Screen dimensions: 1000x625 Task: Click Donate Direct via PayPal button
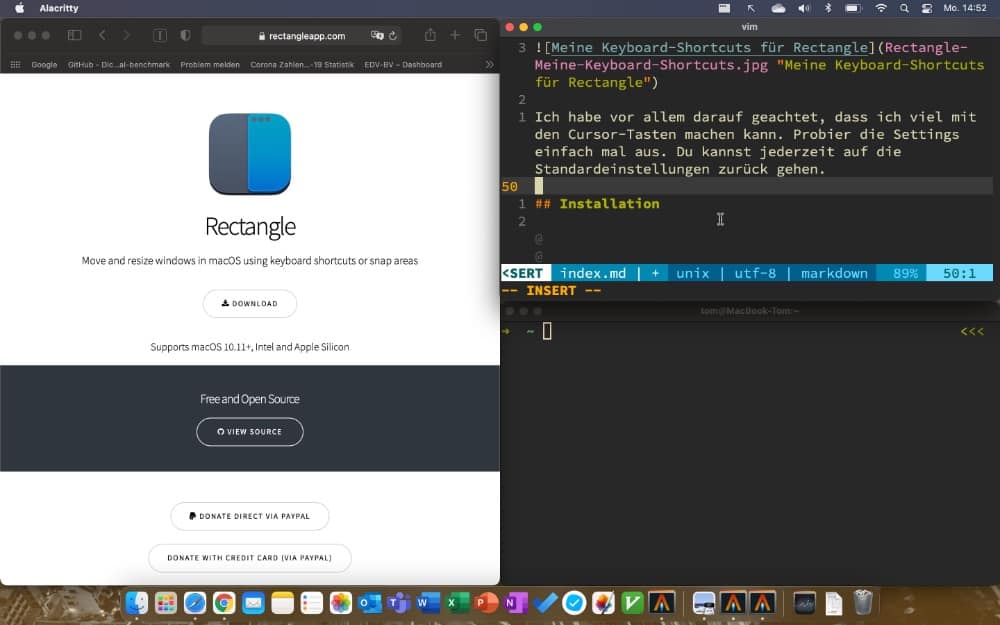click(250, 516)
